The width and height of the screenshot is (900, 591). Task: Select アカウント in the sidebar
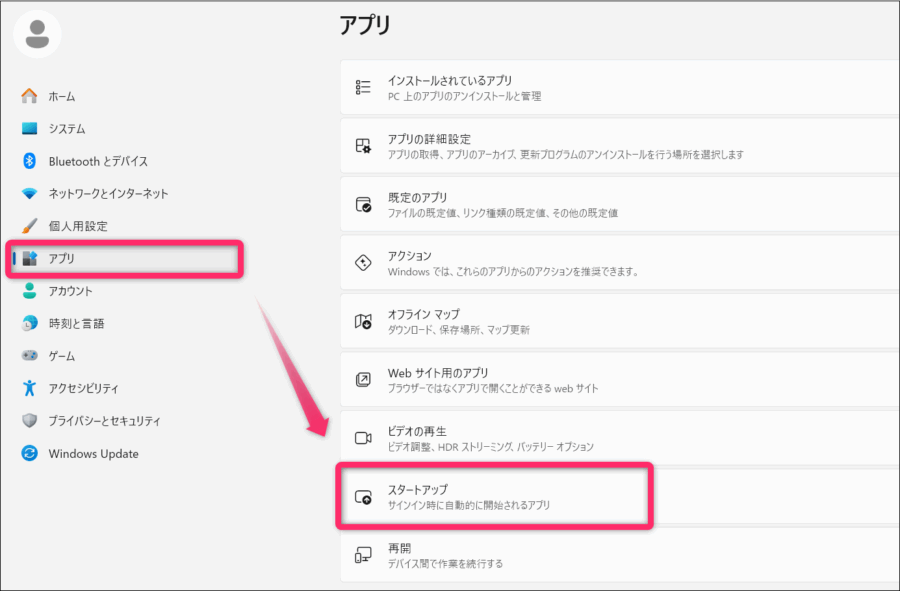pyautogui.click(x=74, y=291)
